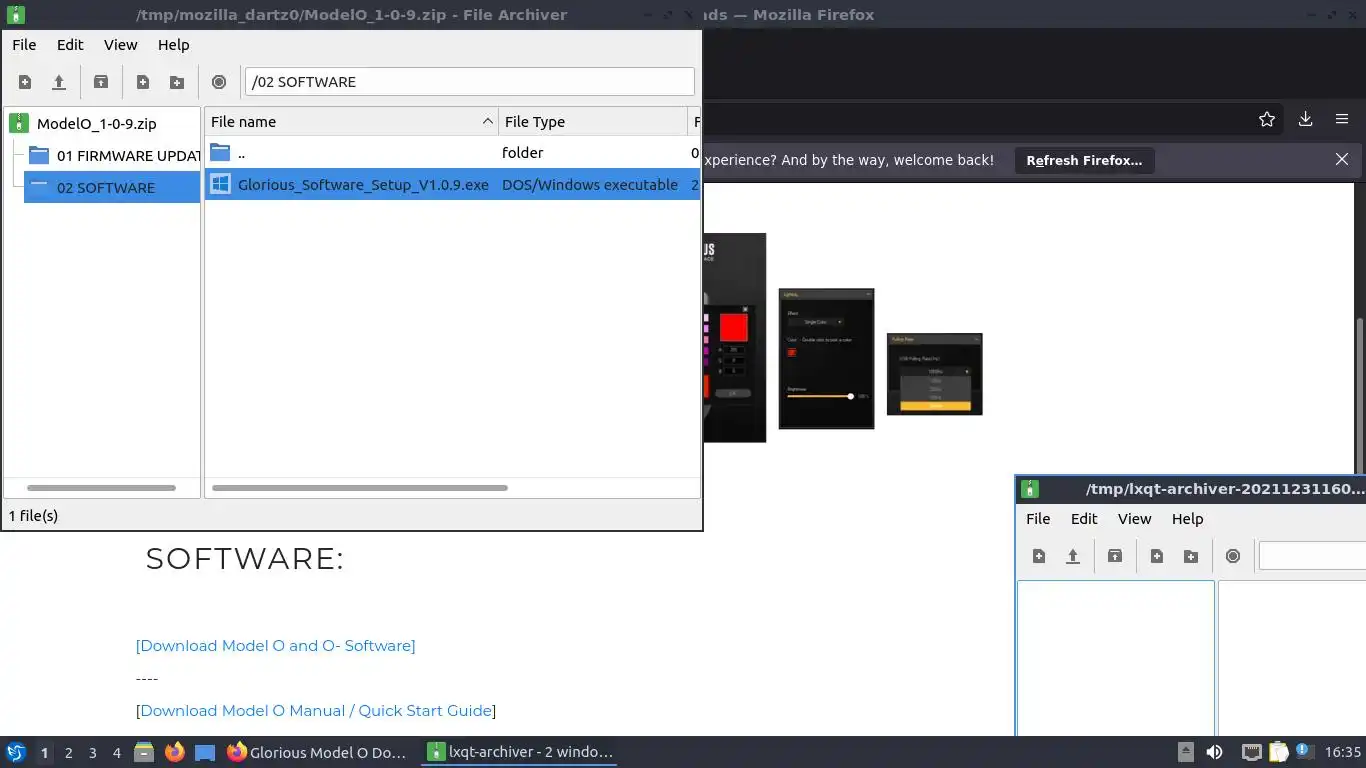Click Stop circle icon in ModelO zip window
Image resolution: width=1366 pixels, height=768 pixels.
(x=219, y=82)
